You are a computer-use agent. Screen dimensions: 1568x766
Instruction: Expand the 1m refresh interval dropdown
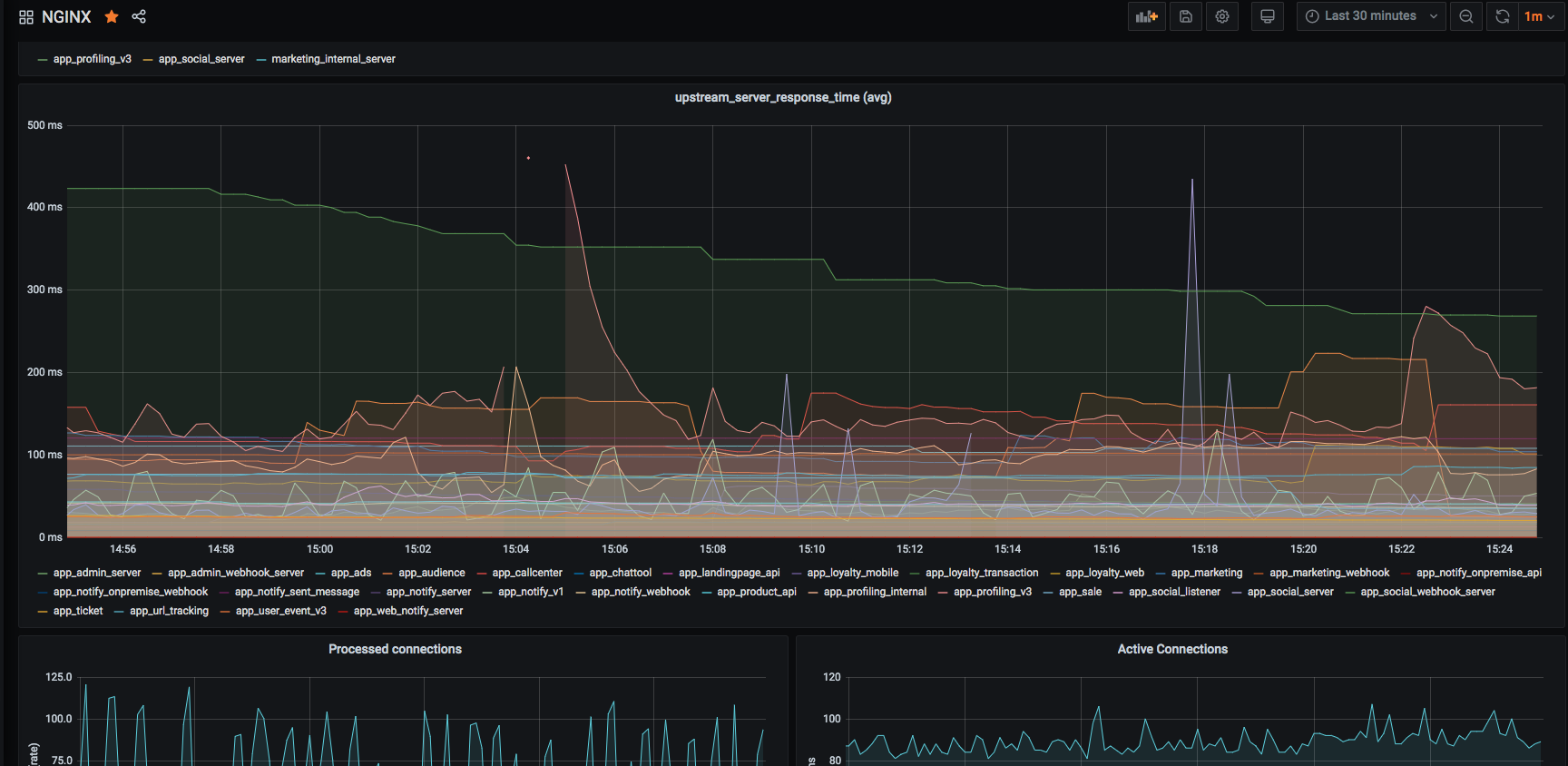click(1539, 16)
